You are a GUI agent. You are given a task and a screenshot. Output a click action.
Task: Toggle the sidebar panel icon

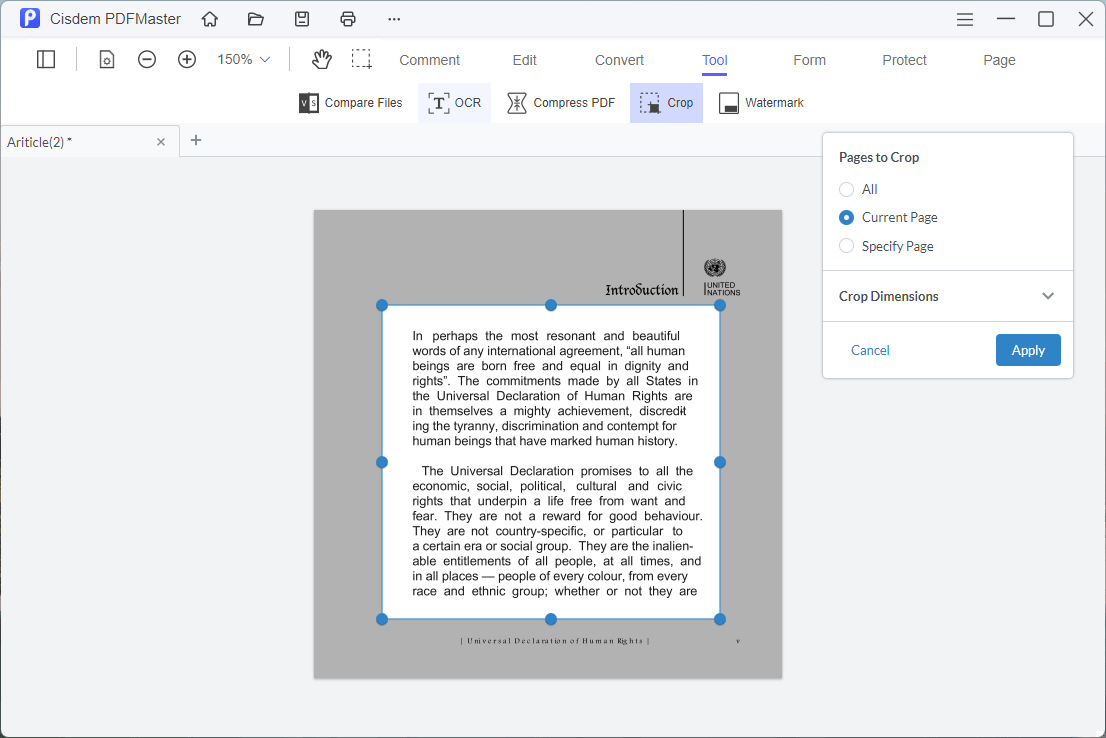click(46, 60)
